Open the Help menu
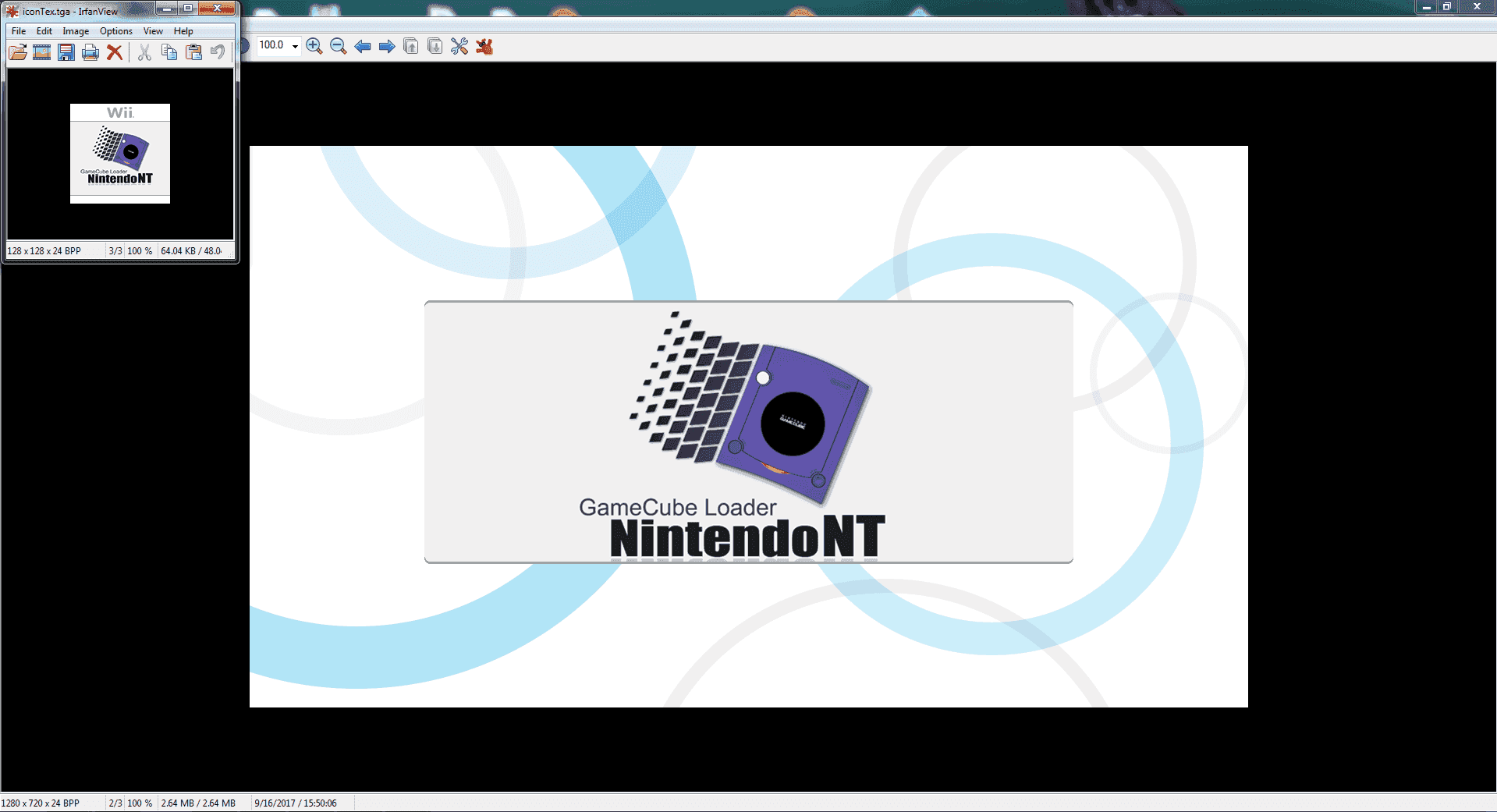Screen dimensions: 1497x812 point(183,31)
